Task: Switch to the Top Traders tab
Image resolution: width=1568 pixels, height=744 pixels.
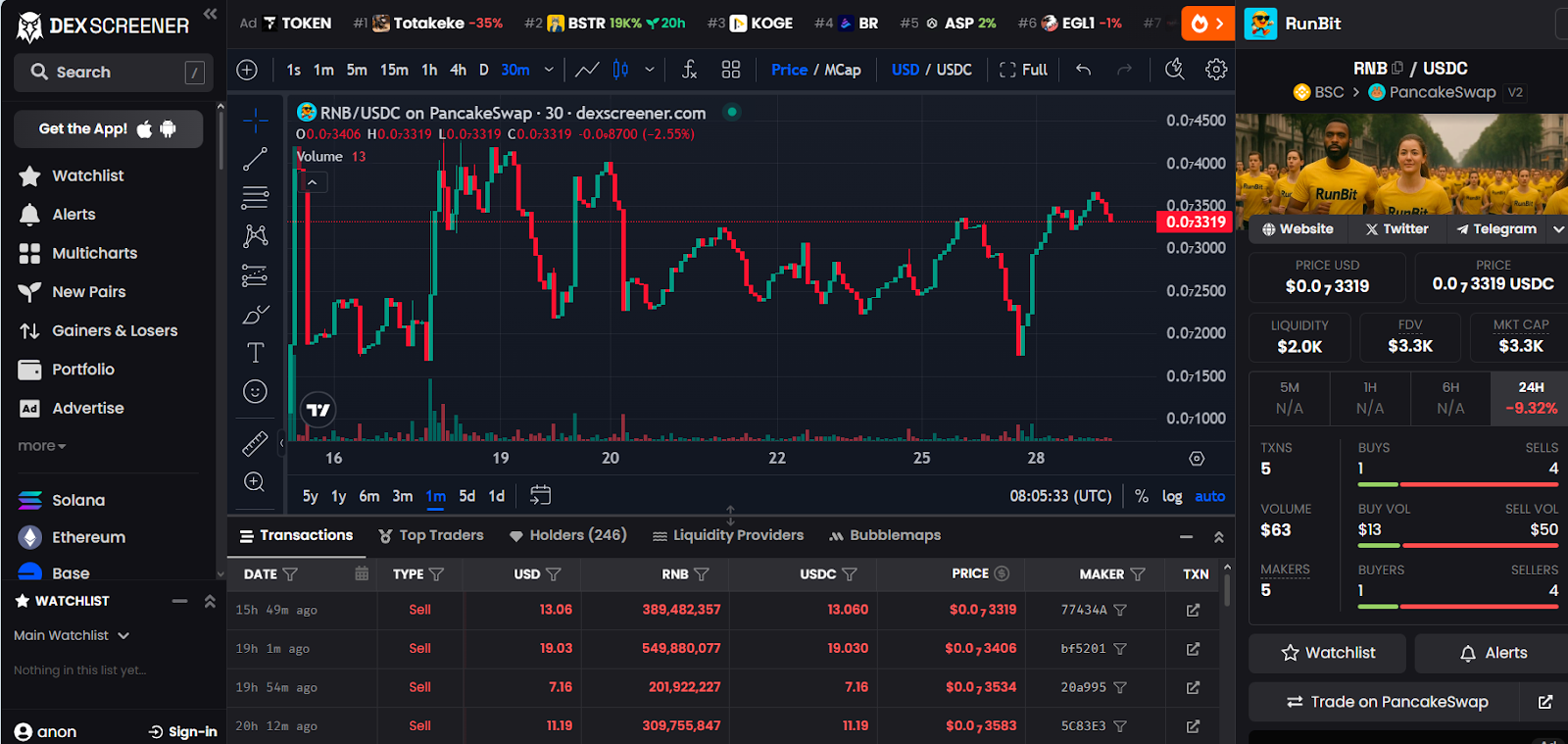Action: (431, 535)
